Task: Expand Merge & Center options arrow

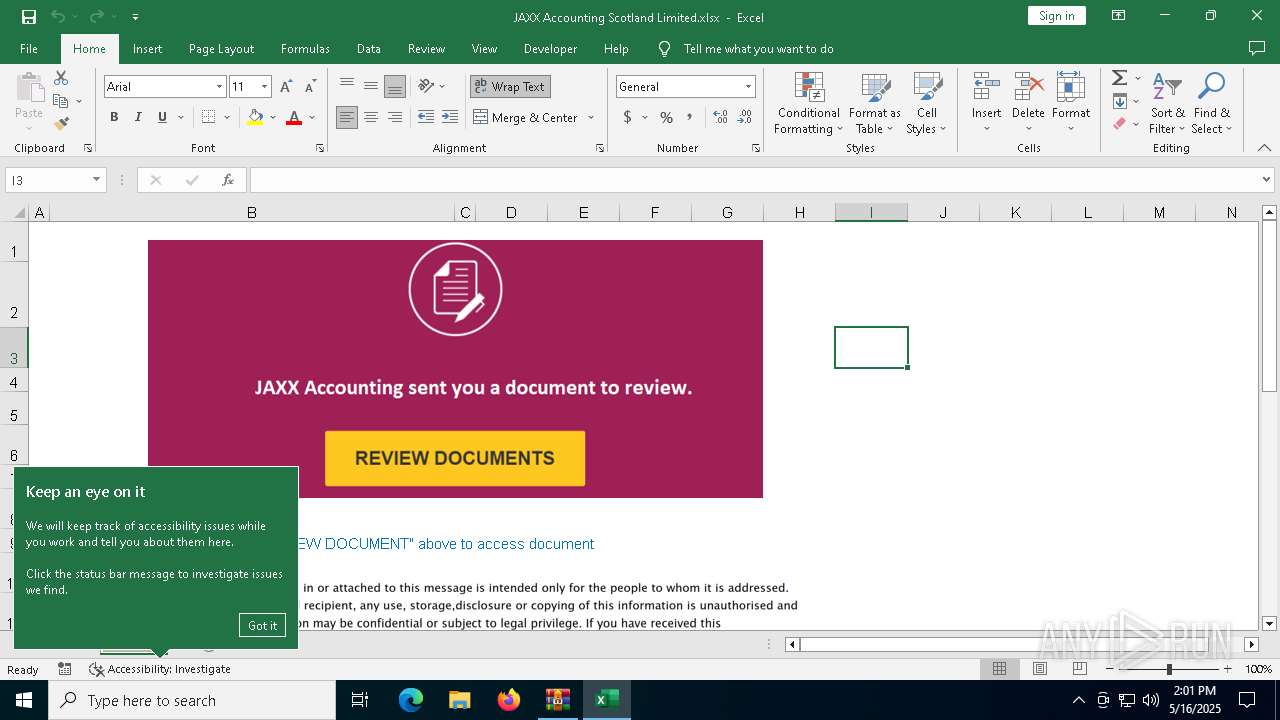Action: point(591,118)
